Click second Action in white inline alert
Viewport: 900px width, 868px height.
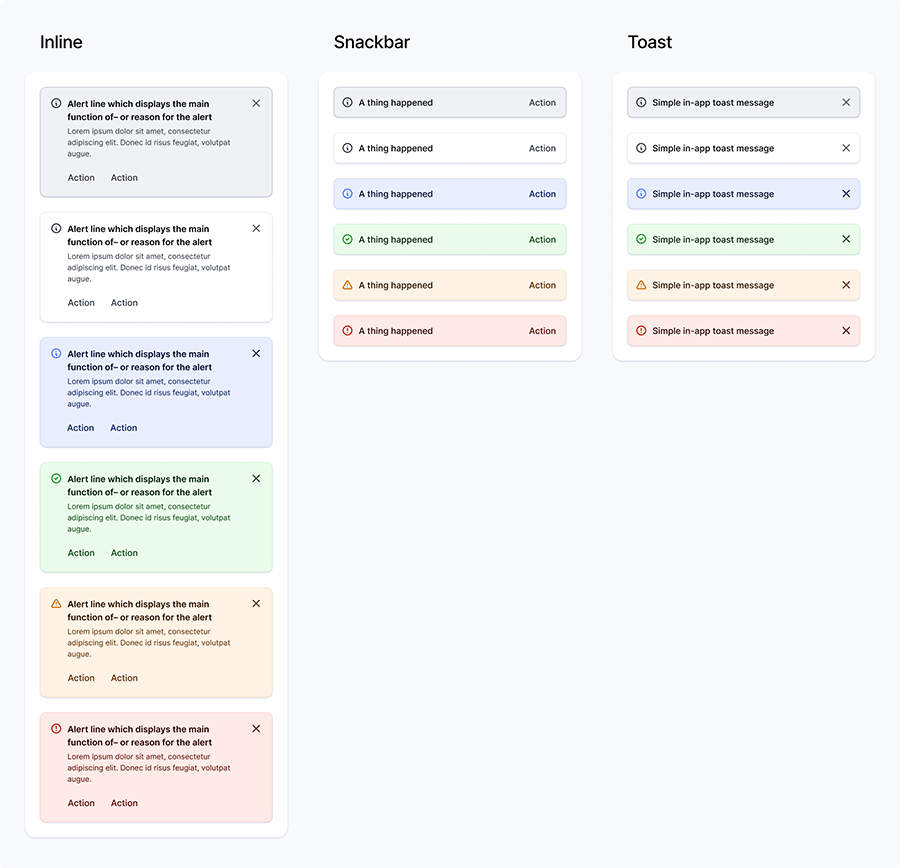tap(124, 303)
